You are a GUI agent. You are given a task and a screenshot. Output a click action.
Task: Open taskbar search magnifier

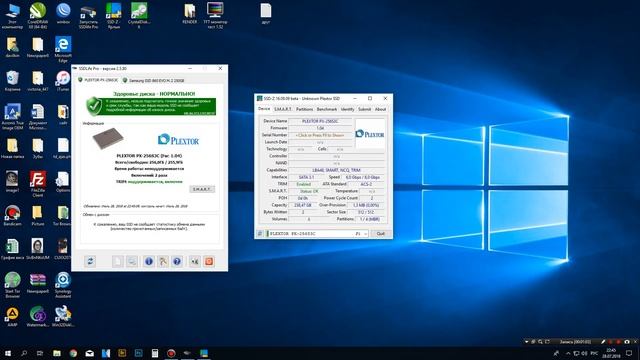pos(24,353)
